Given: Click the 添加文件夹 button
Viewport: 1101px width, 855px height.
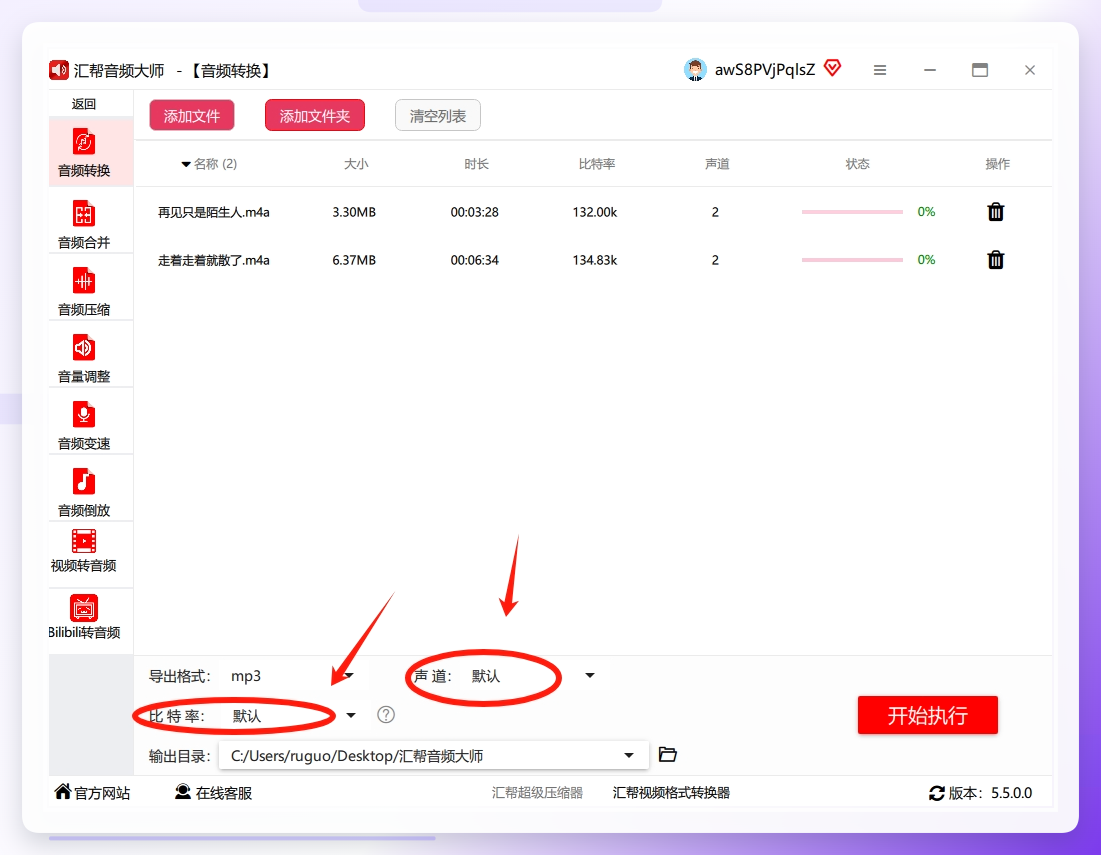Looking at the screenshot, I should [x=315, y=116].
